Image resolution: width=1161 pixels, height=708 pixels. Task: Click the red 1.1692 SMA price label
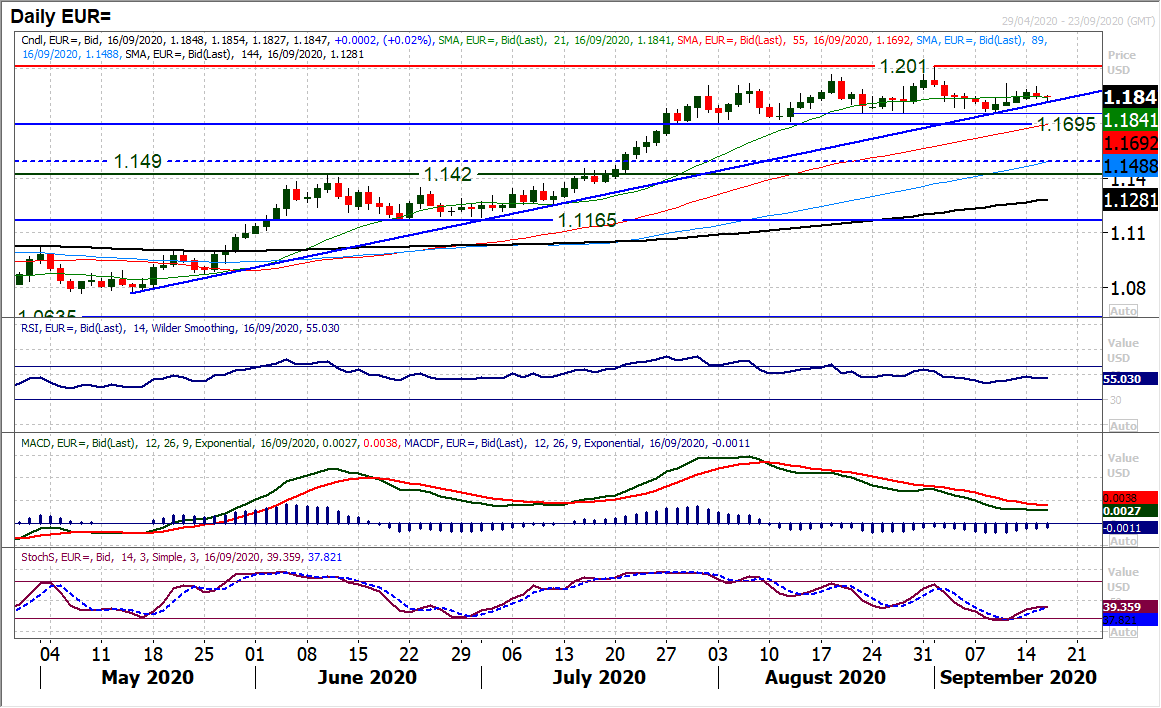coord(1129,143)
